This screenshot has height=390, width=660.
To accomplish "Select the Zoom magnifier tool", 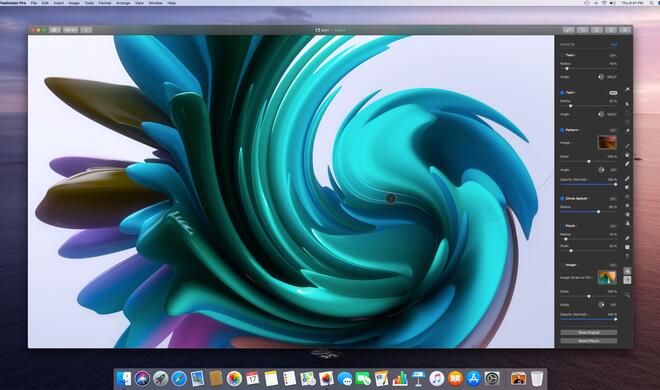I will (627, 295).
